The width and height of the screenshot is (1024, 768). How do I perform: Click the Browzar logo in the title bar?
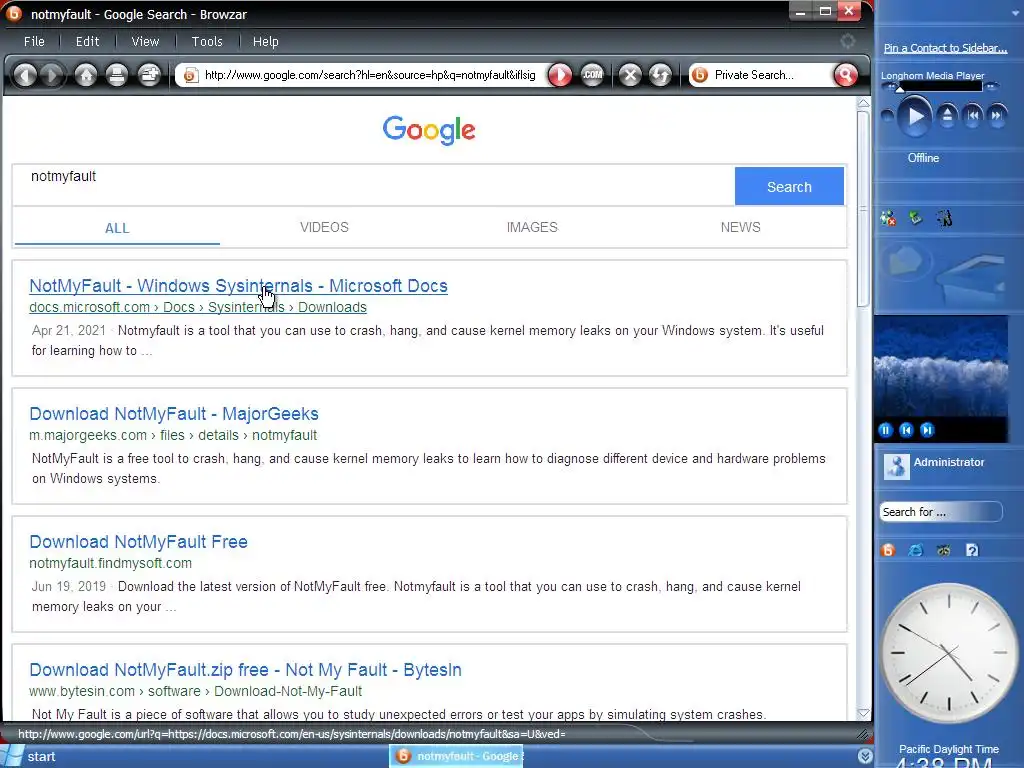pyautogui.click(x=14, y=13)
